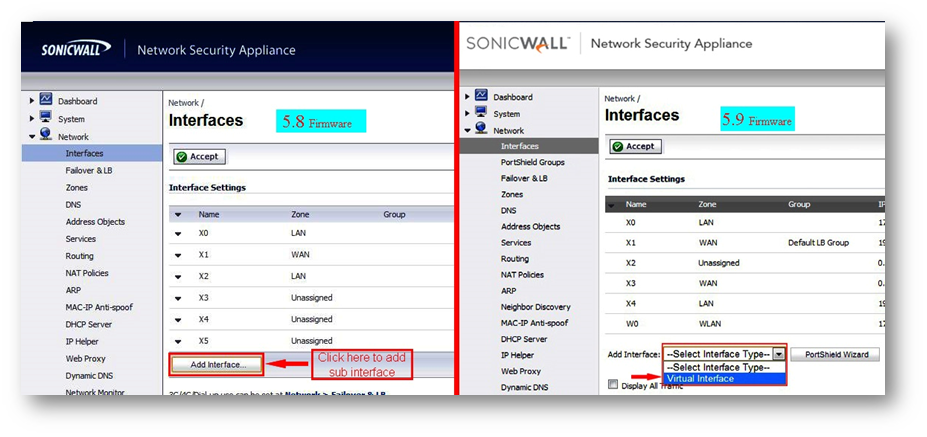Open the Select Interface Type dropdown
Viewport: 927px width, 437px height.
725,354
